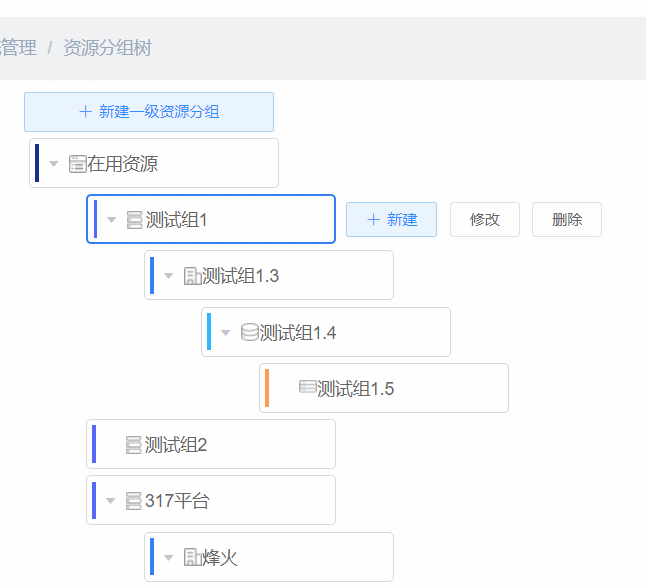Select the 测试组2 tree item
This screenshot has height=587, width=646.
(x=211, y=444)
